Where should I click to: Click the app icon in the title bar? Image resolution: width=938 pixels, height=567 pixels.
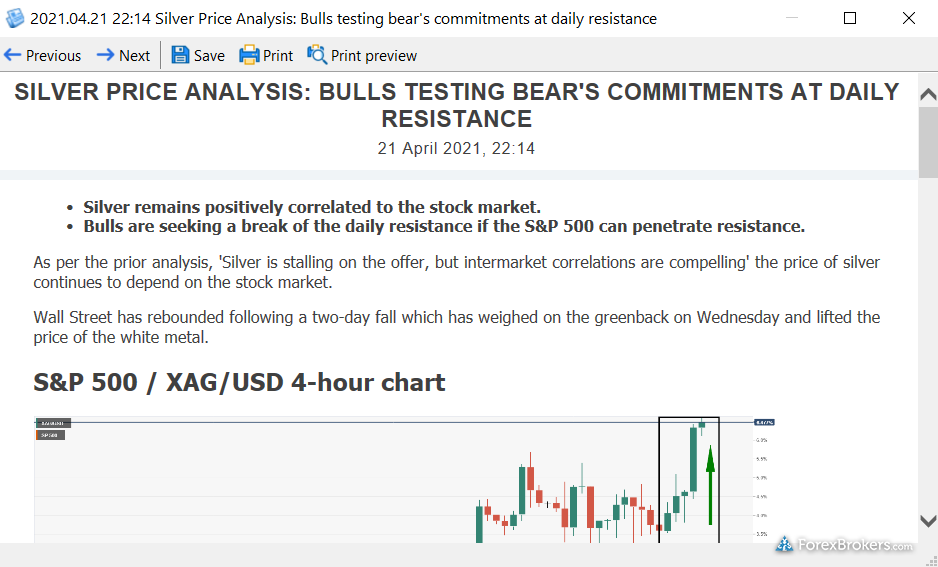tap(15, 18)
